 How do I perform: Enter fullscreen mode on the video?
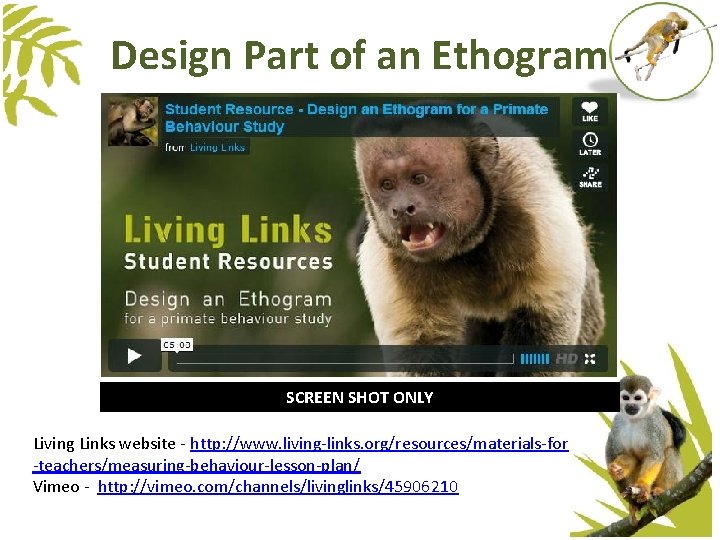coord(591,359)
